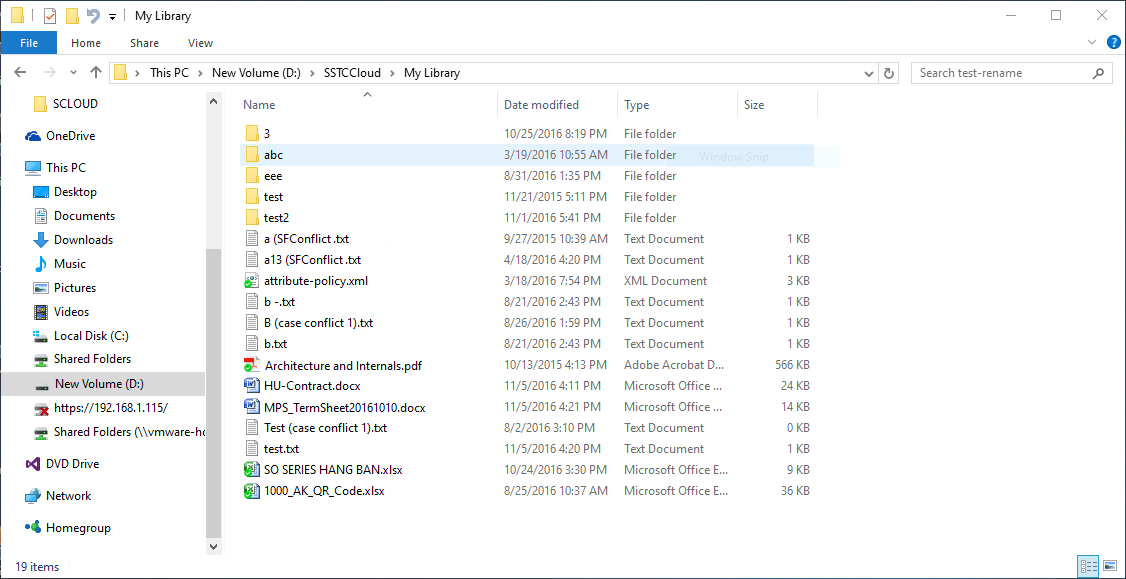Click the Undo icon in title bar
Viewport: 1126px width, 579px height.
click(x=93, y=16)
